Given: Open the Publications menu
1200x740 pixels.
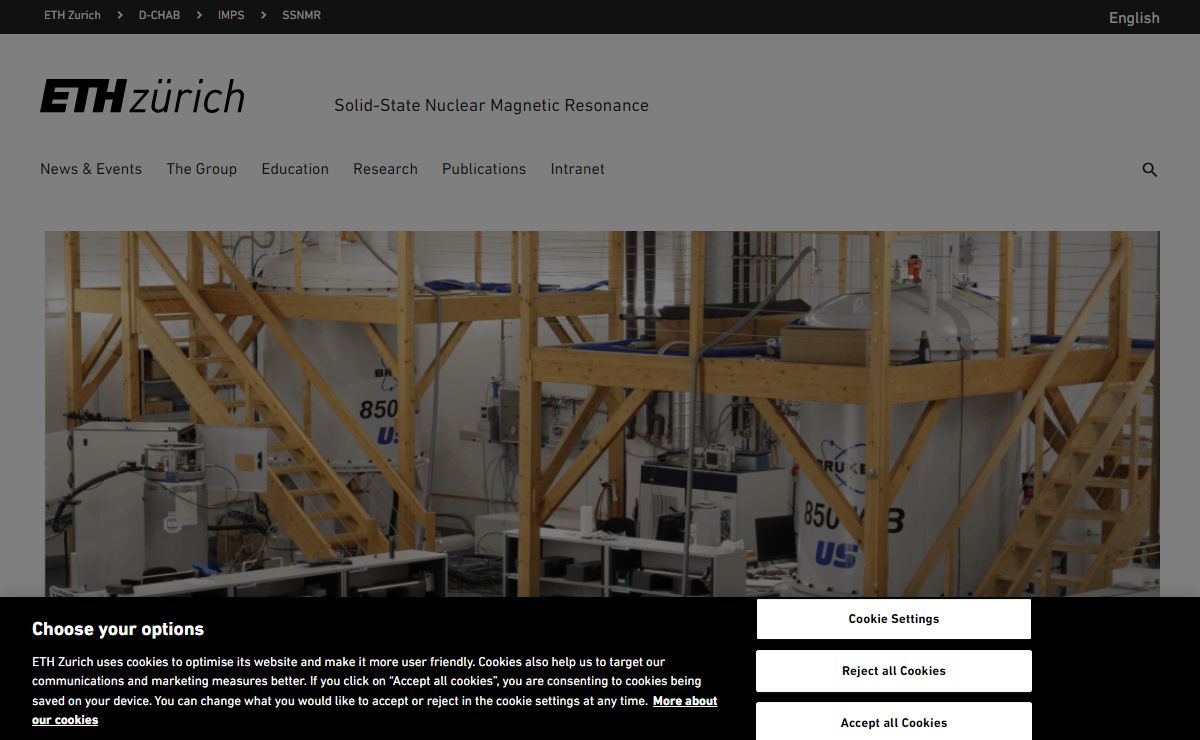Looking at the screenshot, I should [484, 169].
